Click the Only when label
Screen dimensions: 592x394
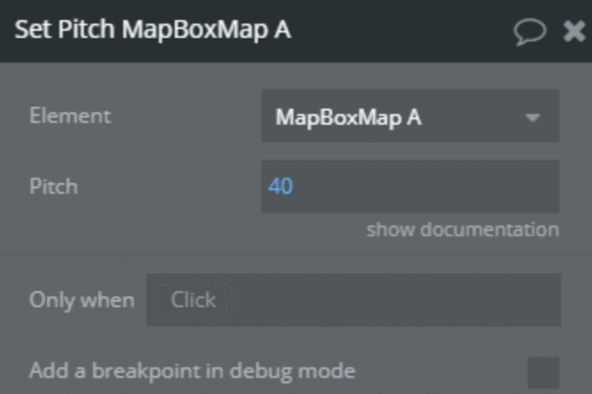coord(82,300)
